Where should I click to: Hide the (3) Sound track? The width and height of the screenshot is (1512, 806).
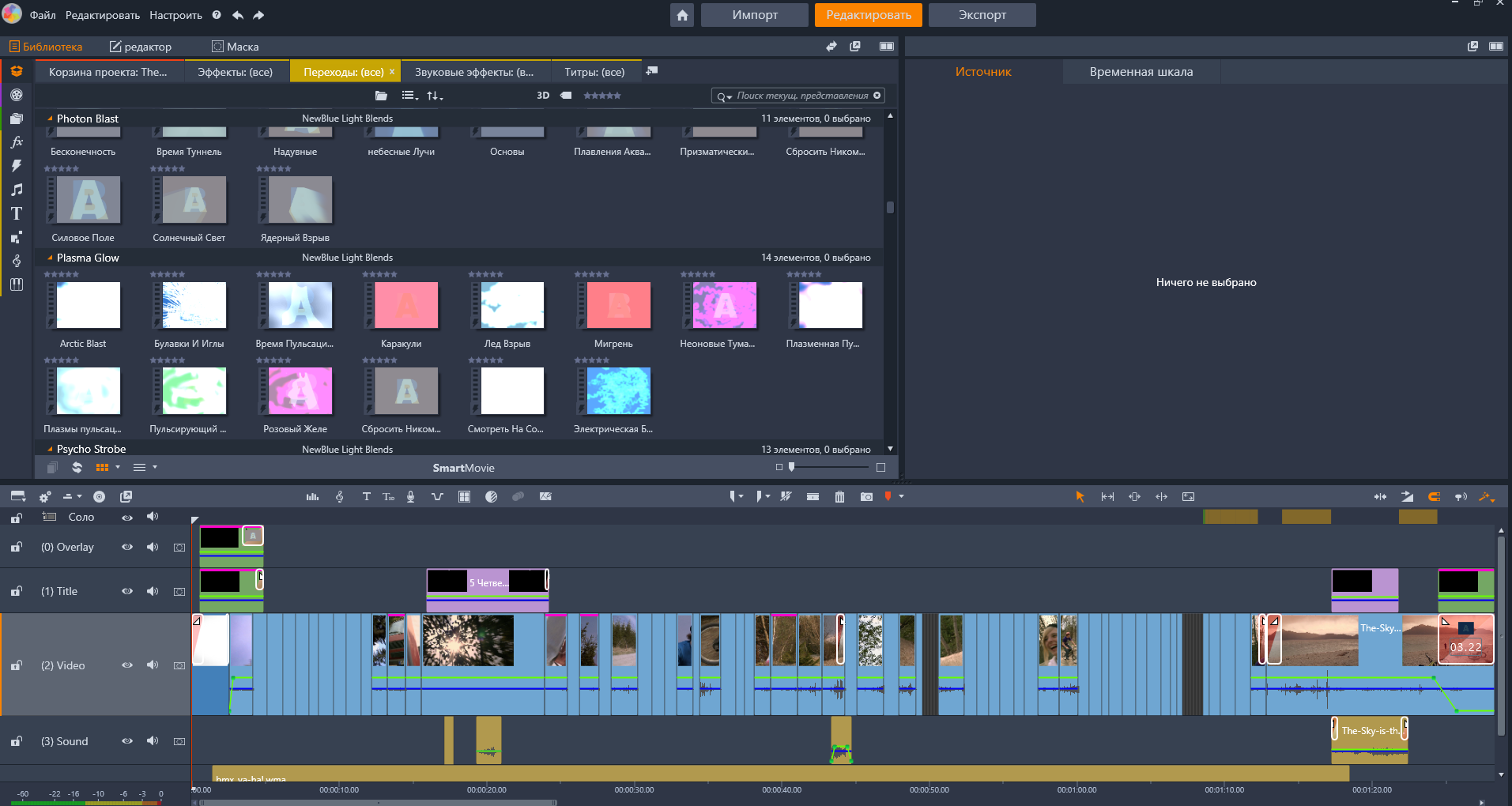click(126, 741)
